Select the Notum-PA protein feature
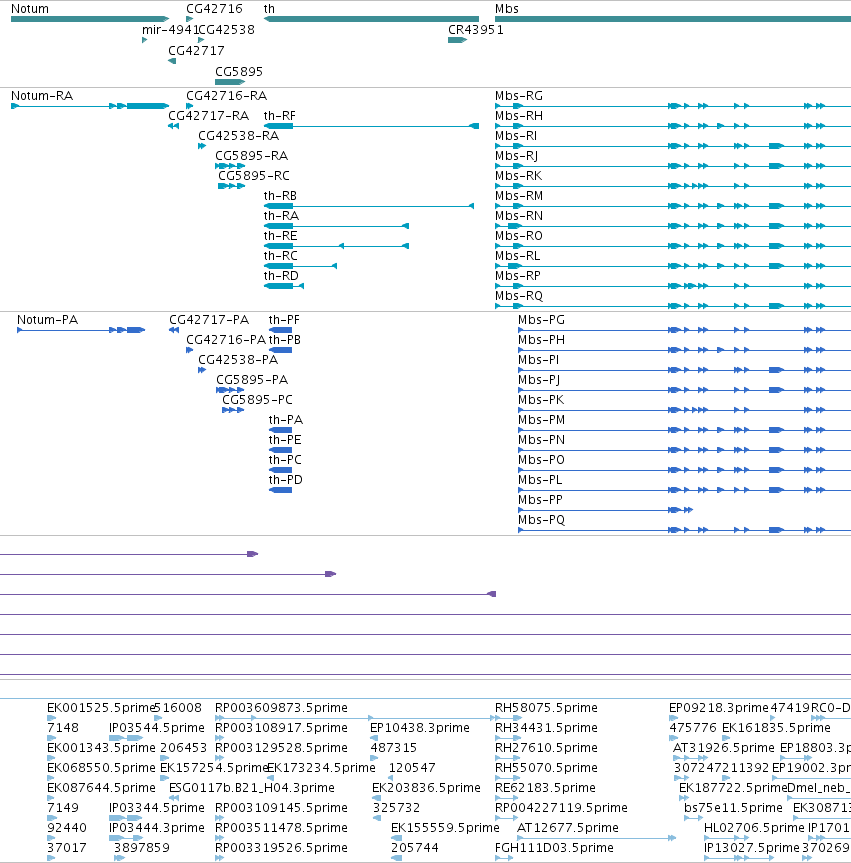This screenshot has height=863, width=851. tap(81, 330)
